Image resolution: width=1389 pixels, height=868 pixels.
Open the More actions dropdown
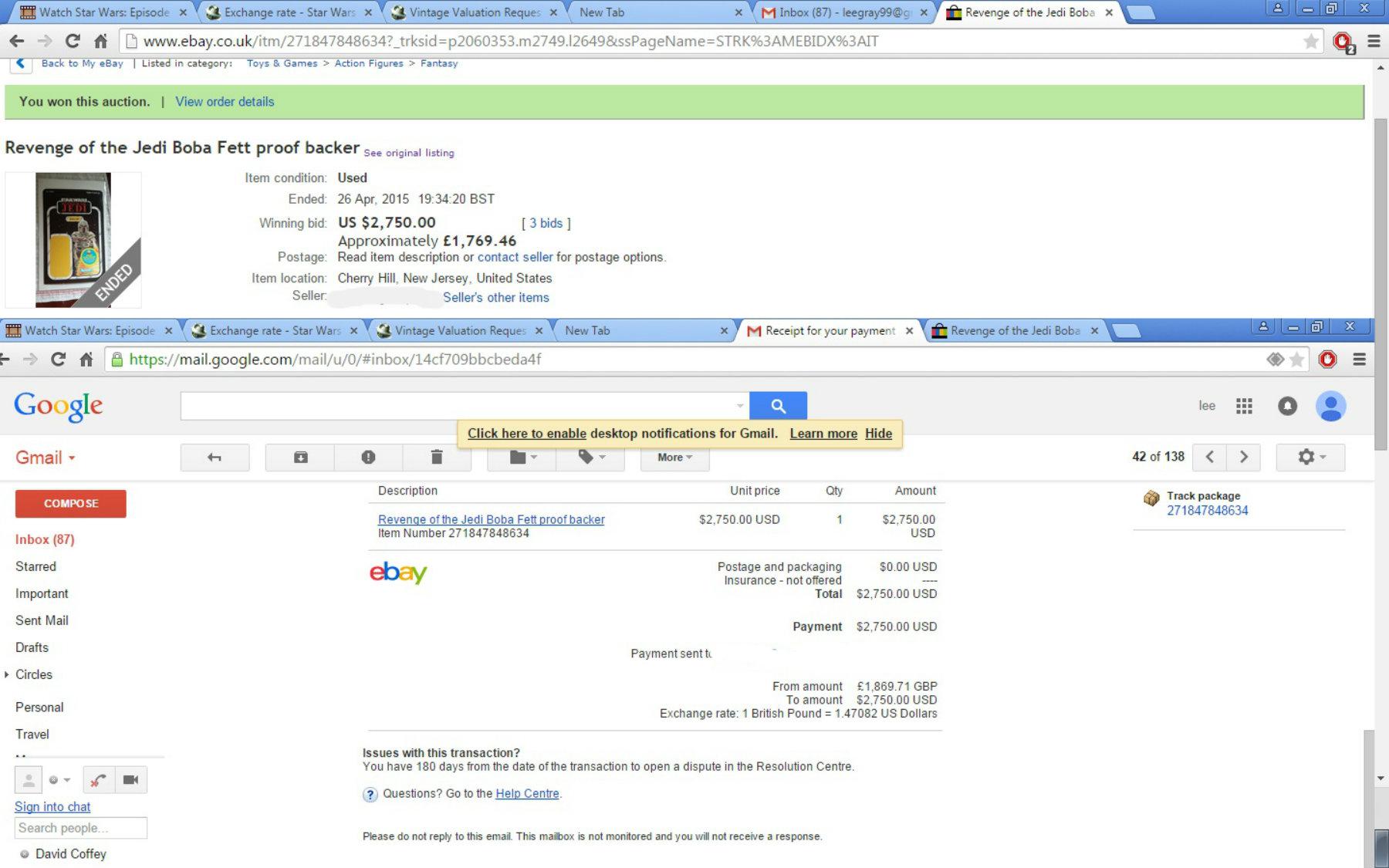tap(674, 458)
